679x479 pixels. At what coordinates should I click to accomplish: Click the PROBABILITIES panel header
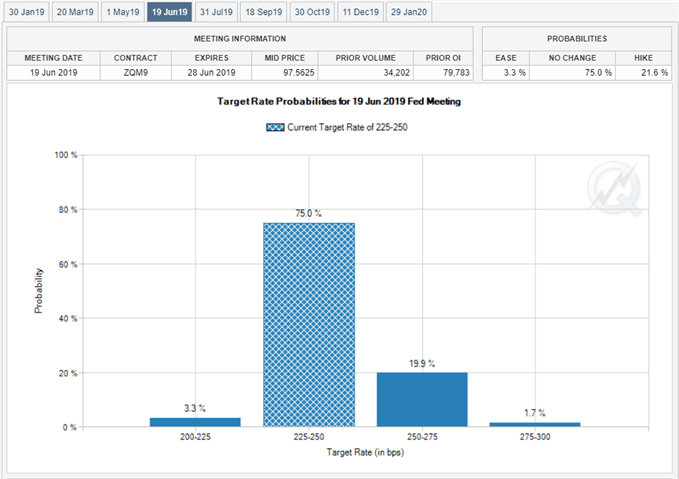(x=577, y=39)
